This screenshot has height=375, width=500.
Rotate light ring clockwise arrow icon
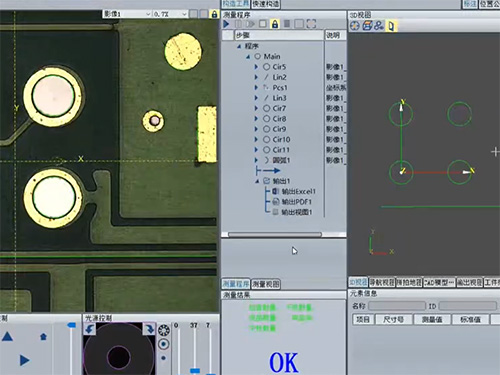click(149, 329)
